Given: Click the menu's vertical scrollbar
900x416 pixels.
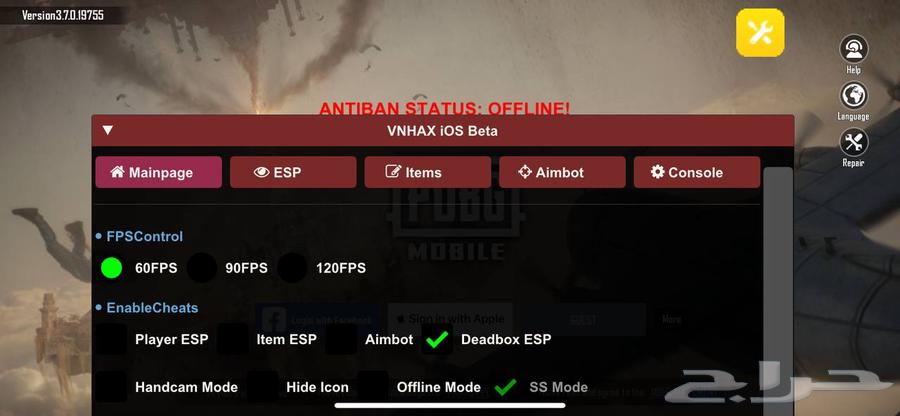Looking at the screenshot, I should click(x=778, y=290).
